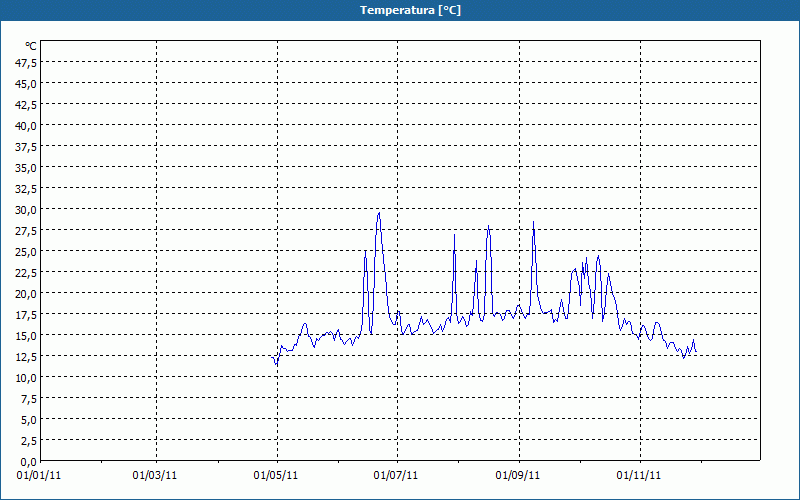Select the 22,5 y-axis label
The width and height of the screenshot is (800, 500).
pos(26,273)
